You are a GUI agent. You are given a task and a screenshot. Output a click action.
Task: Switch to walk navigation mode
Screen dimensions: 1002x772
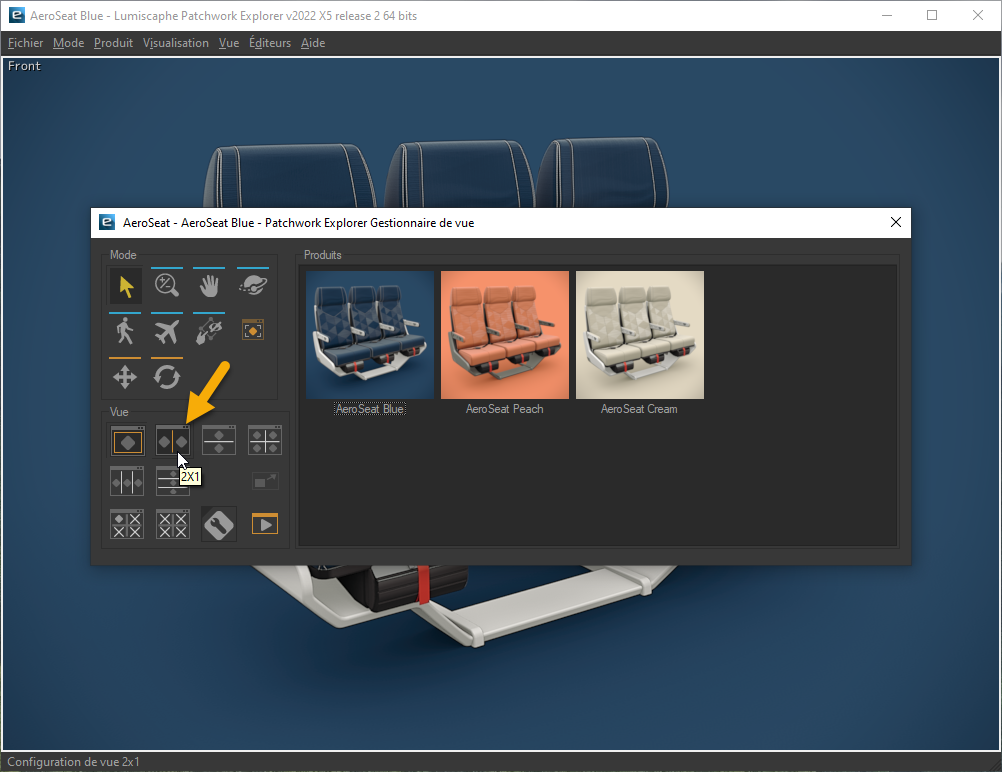pos(124,330)
